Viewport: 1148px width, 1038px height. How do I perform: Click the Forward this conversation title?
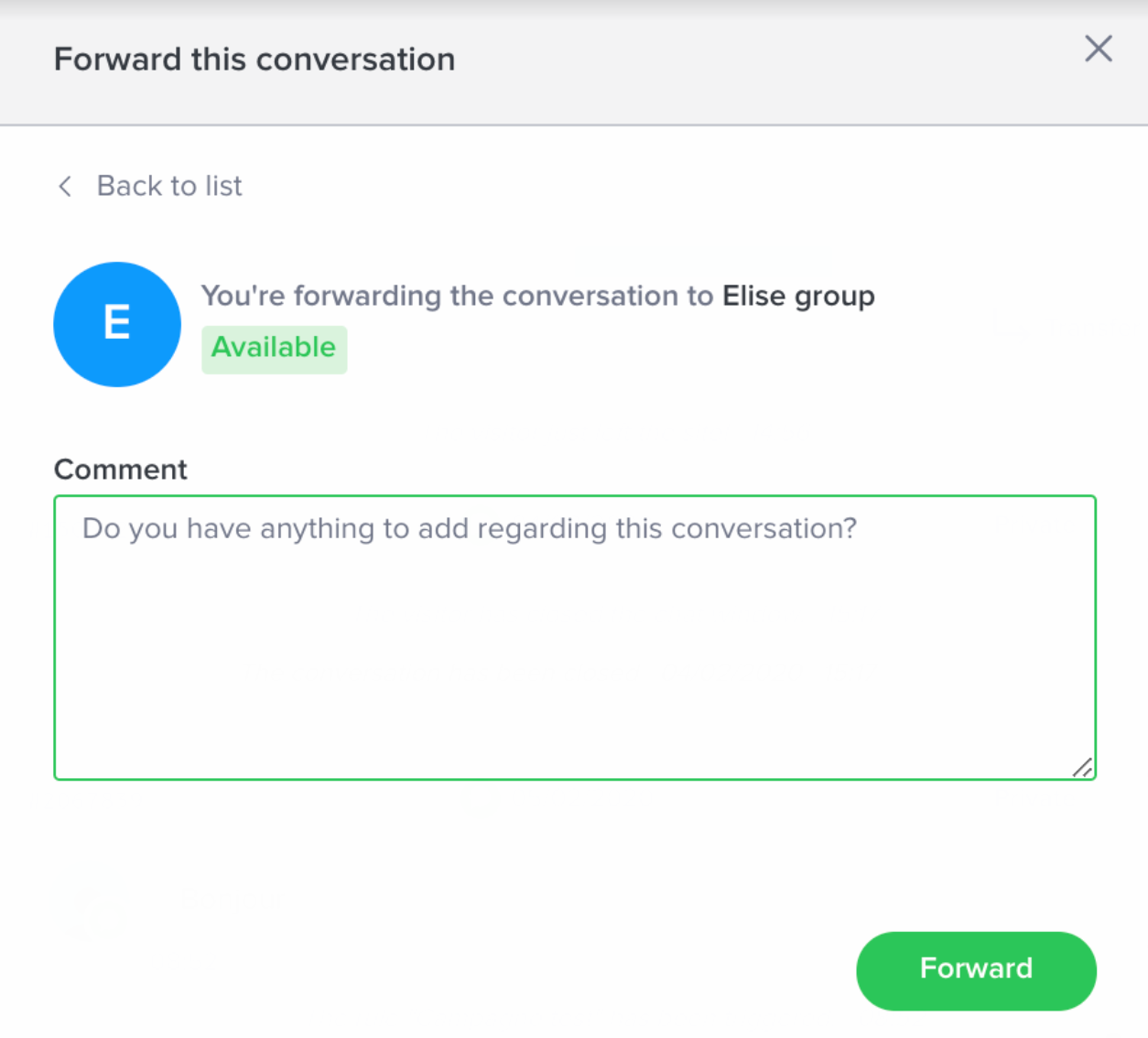[x=255, y=59]
